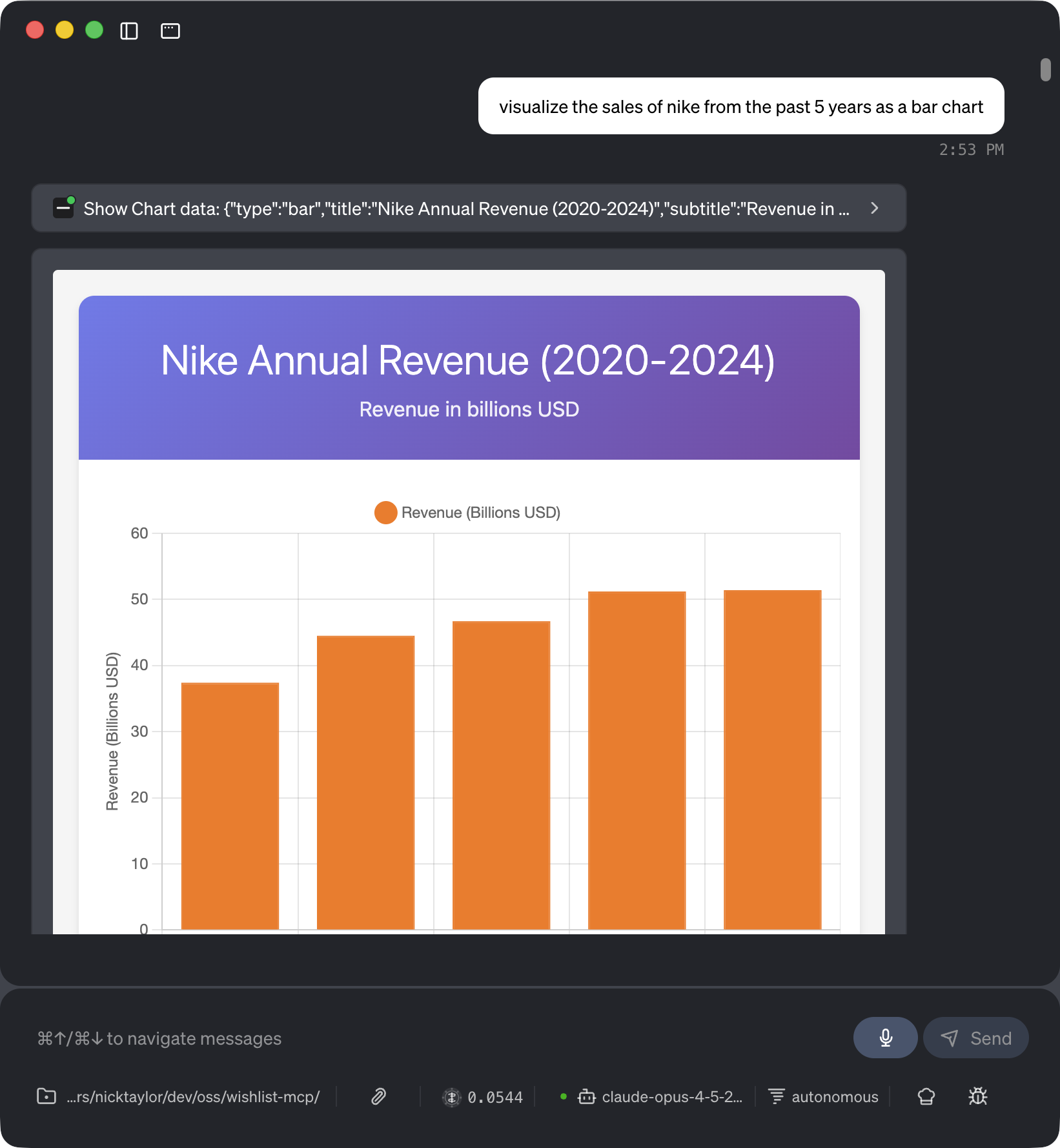Screen dimensions: 1060x1148
Task: Click the green status dot near claude-opus-4-5
Action: click(564, 1096)
